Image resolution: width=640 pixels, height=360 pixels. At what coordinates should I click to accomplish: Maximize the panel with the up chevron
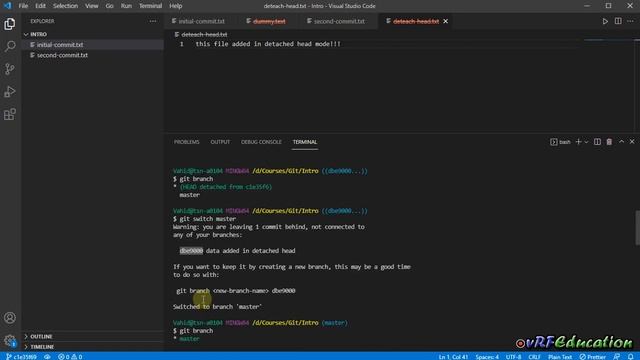[621, 142]
